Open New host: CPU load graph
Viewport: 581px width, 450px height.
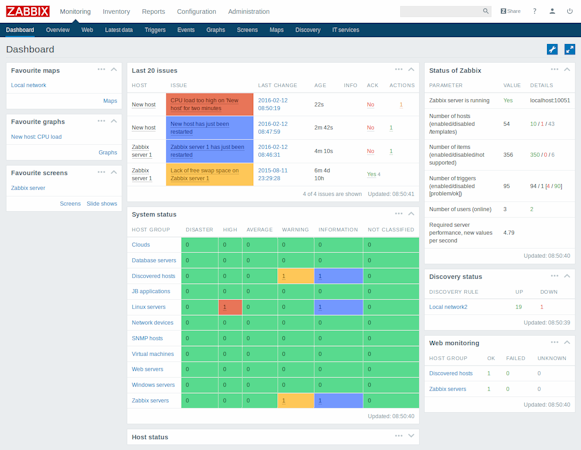[36, 137]
